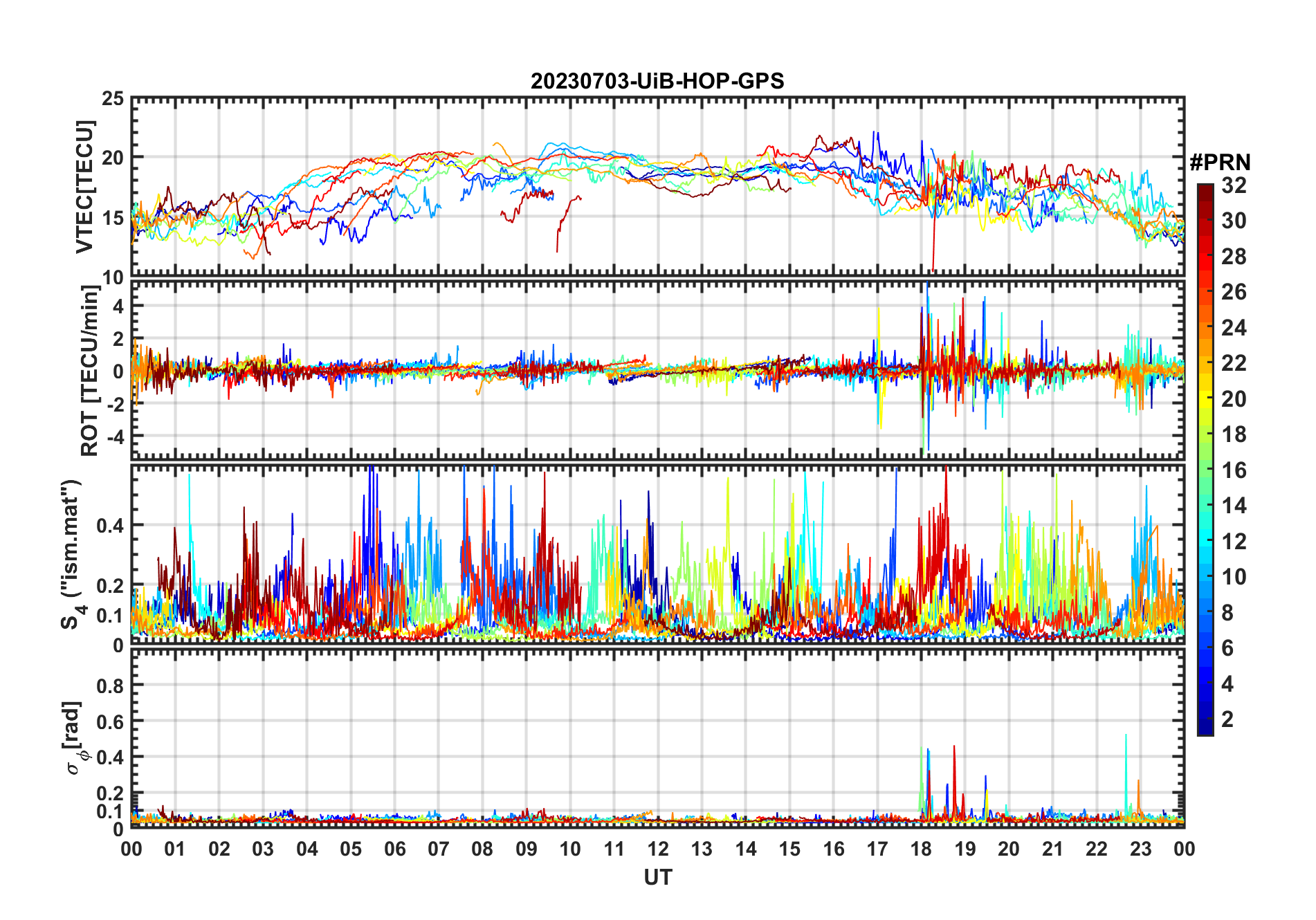
Task: Click the -4 tick on ROT axis
Action: tap(115, 436)
